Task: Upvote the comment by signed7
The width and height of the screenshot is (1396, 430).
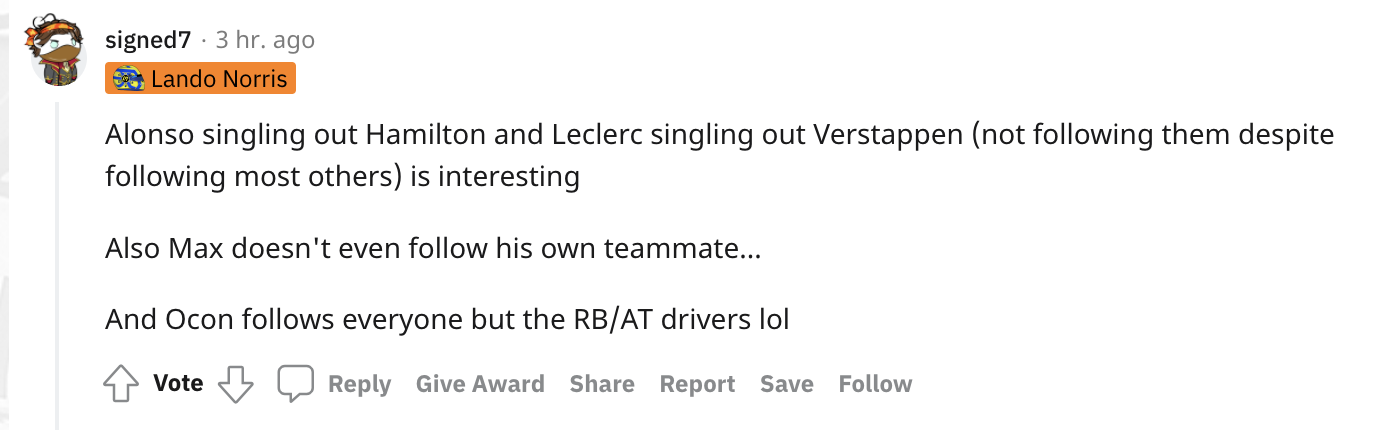Action: click(121, 384)
